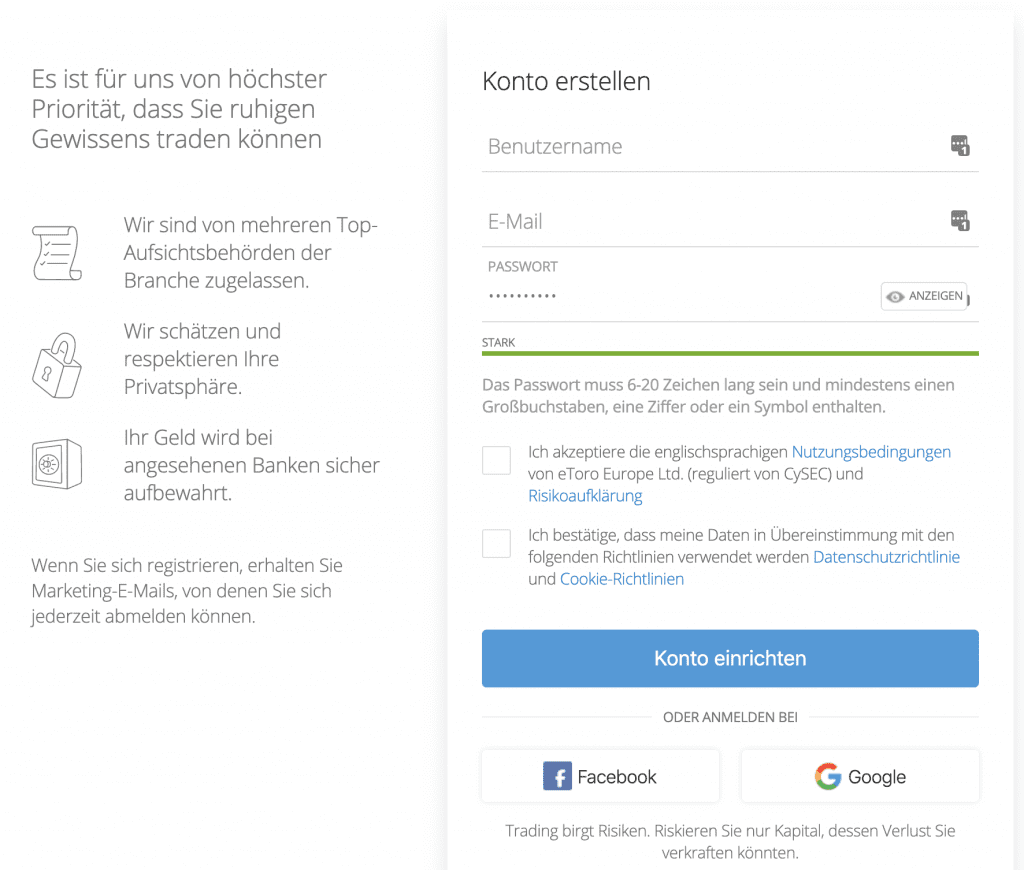Viewport: 1024px width, 870px height.
Task: Click the password manager icon in E-Mail field
Action: tap(960, 221)
